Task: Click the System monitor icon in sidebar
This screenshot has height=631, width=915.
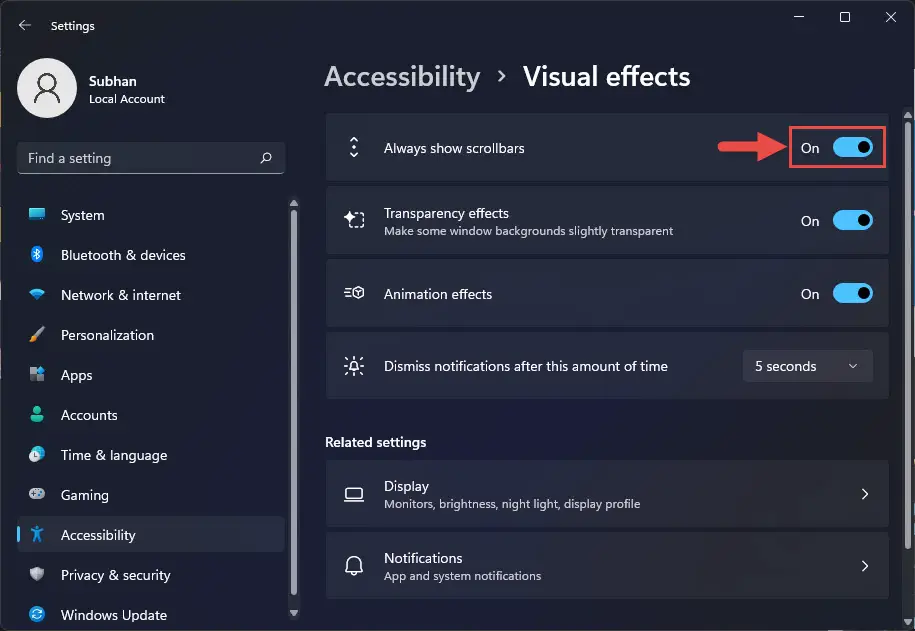Action: 37,214
